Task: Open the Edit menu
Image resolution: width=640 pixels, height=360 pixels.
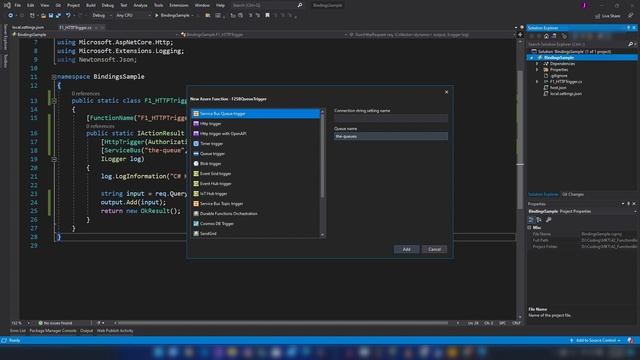Action: (31, 5)
